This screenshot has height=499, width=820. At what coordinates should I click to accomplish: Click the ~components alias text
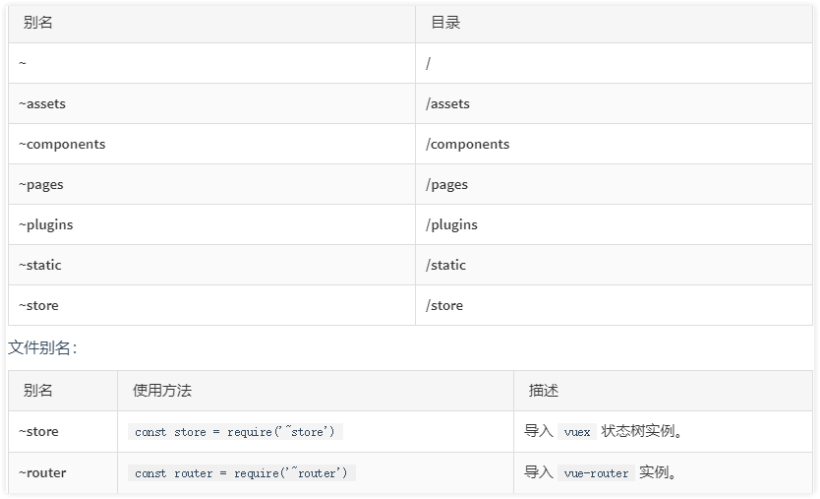pyautogui.click(x=62, y=144)
